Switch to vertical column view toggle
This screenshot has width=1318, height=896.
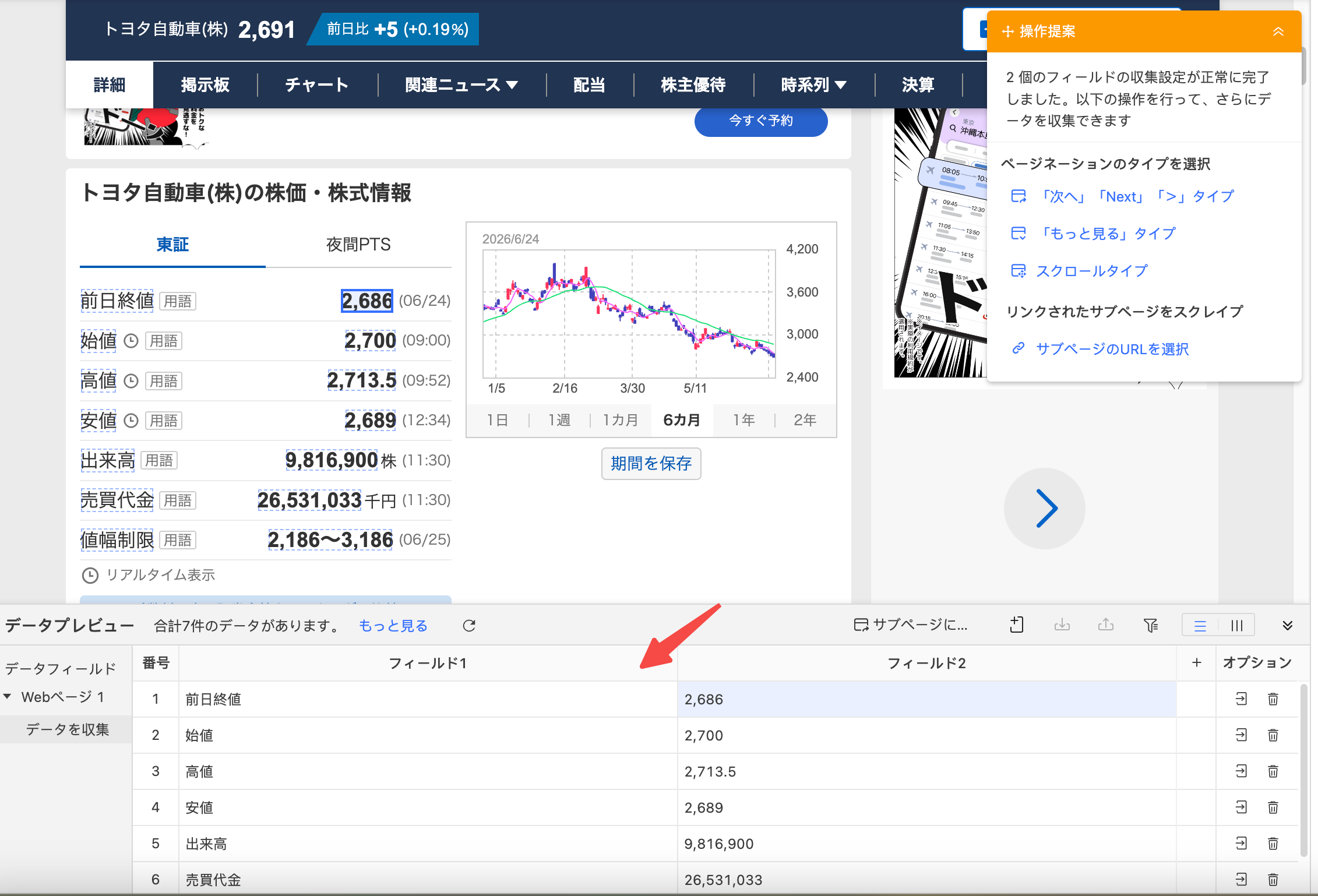click(1236, 626)
